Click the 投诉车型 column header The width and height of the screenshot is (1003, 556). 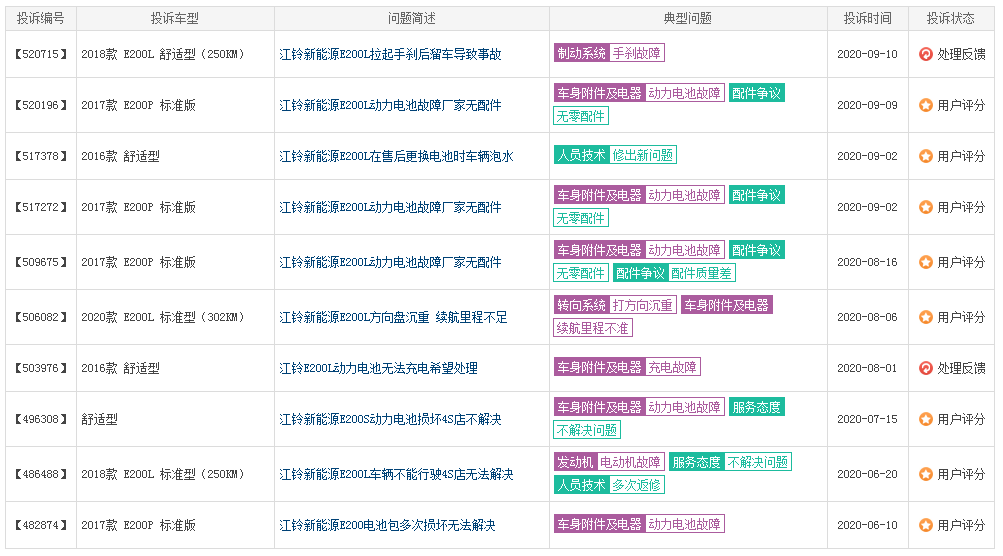pos(175,19)
